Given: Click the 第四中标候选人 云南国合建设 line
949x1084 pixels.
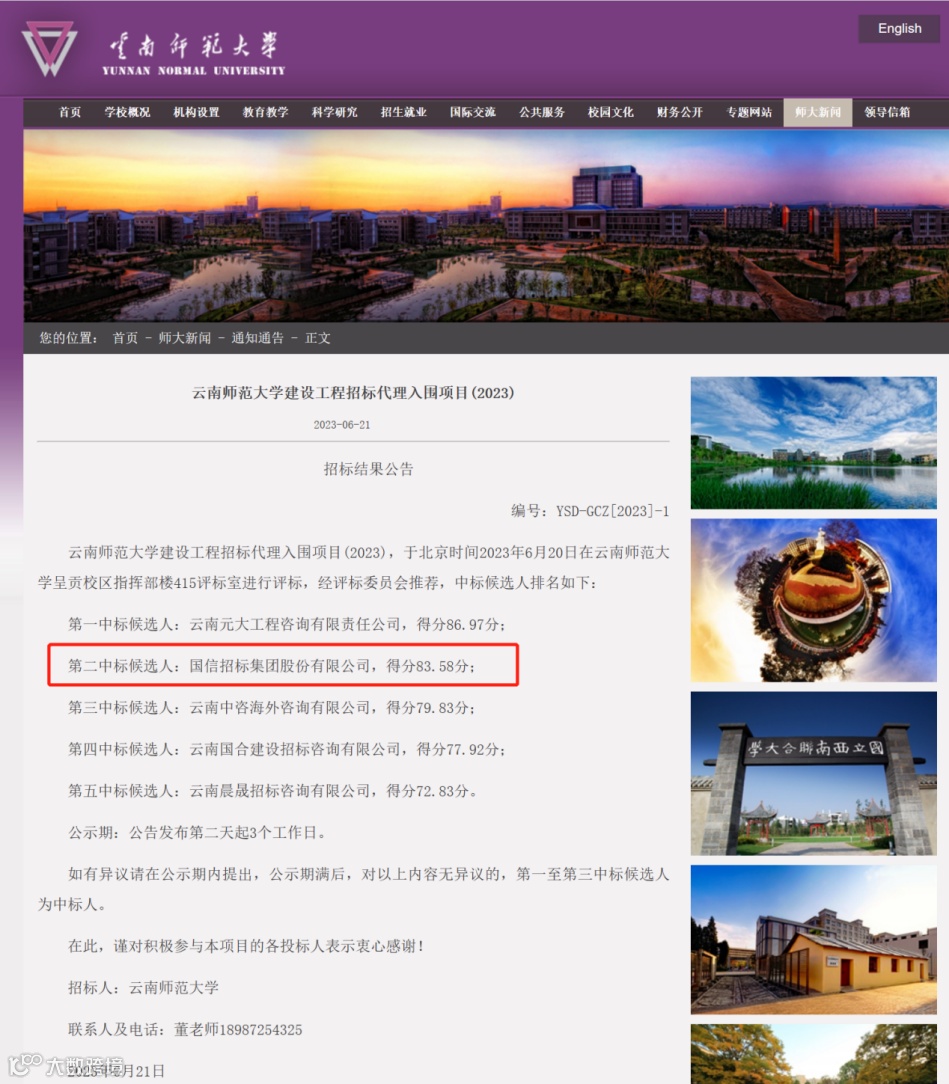Looking at the screenshot, I should coord(286,749).
